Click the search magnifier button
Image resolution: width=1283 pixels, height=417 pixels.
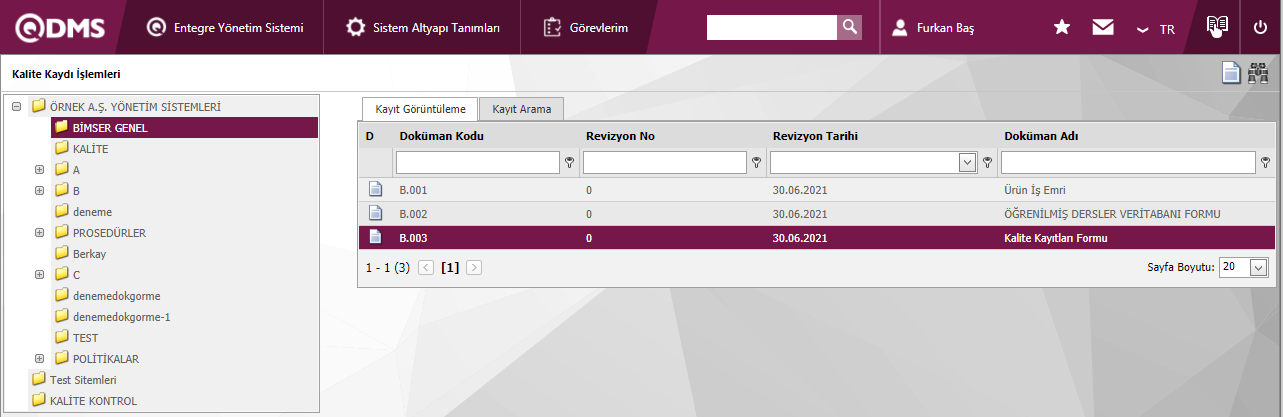coord(849,27)
